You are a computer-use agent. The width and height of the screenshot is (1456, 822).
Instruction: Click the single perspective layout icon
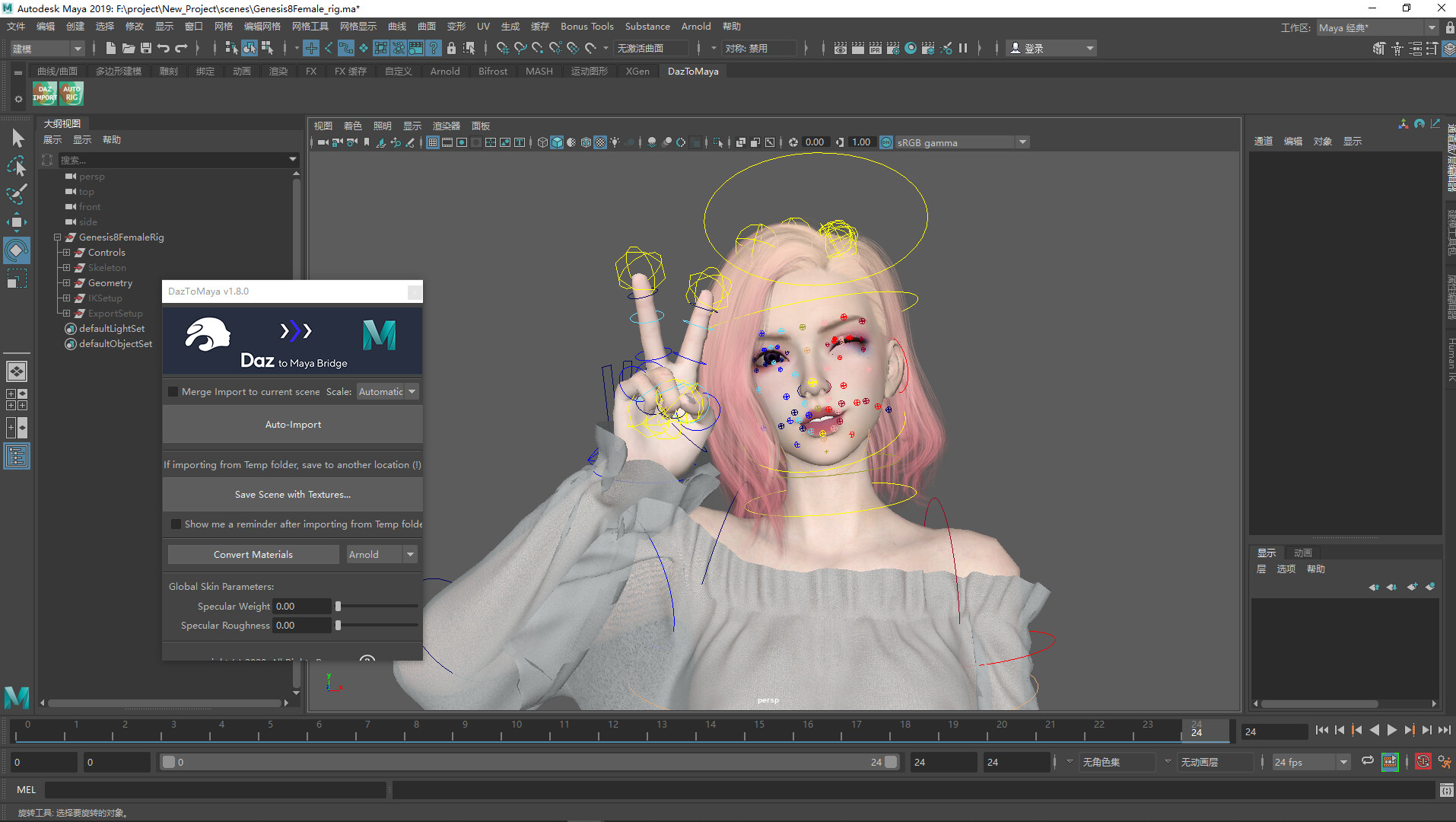(x=17, y=371)
